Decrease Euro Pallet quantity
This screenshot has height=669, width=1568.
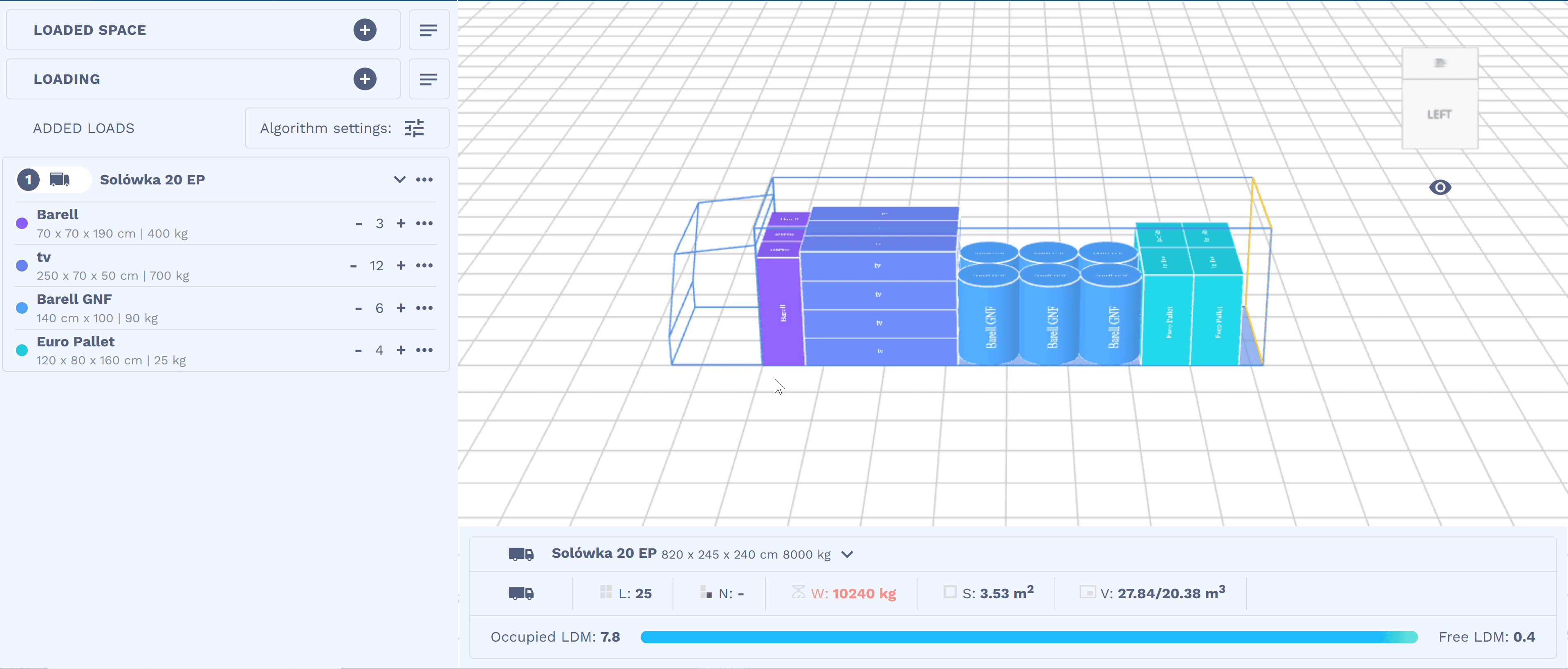359,350
